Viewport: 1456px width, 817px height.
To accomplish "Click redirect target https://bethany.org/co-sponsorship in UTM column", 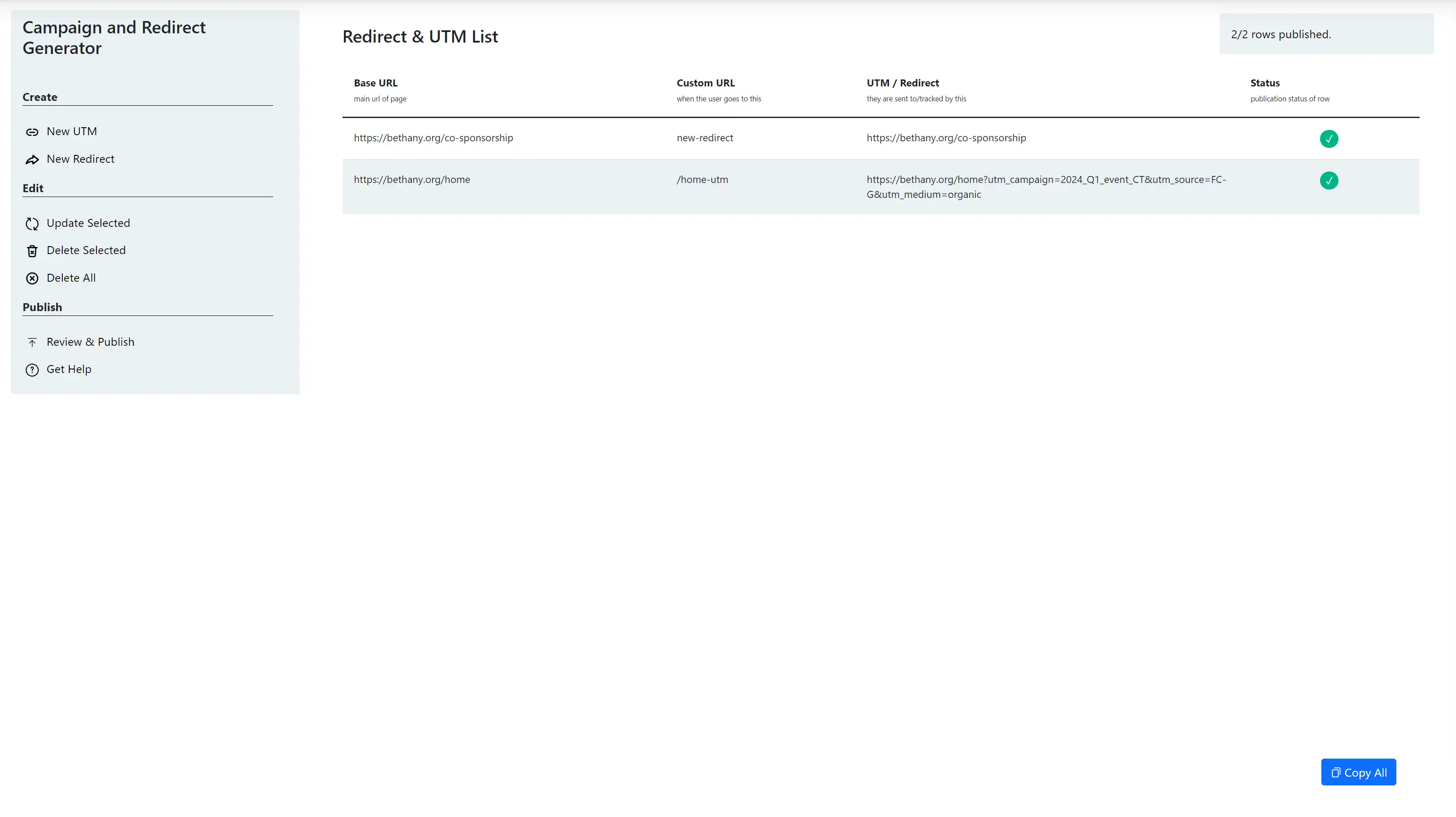I will click(x=946, y=138).
